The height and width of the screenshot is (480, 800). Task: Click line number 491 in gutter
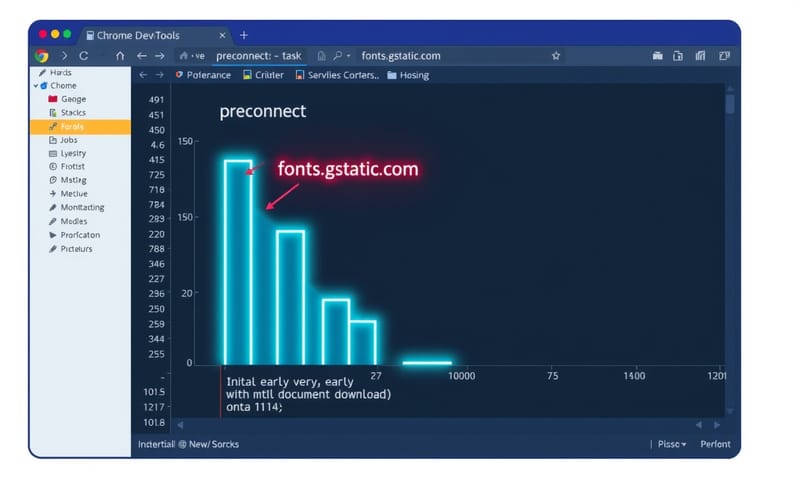(157, 100)
